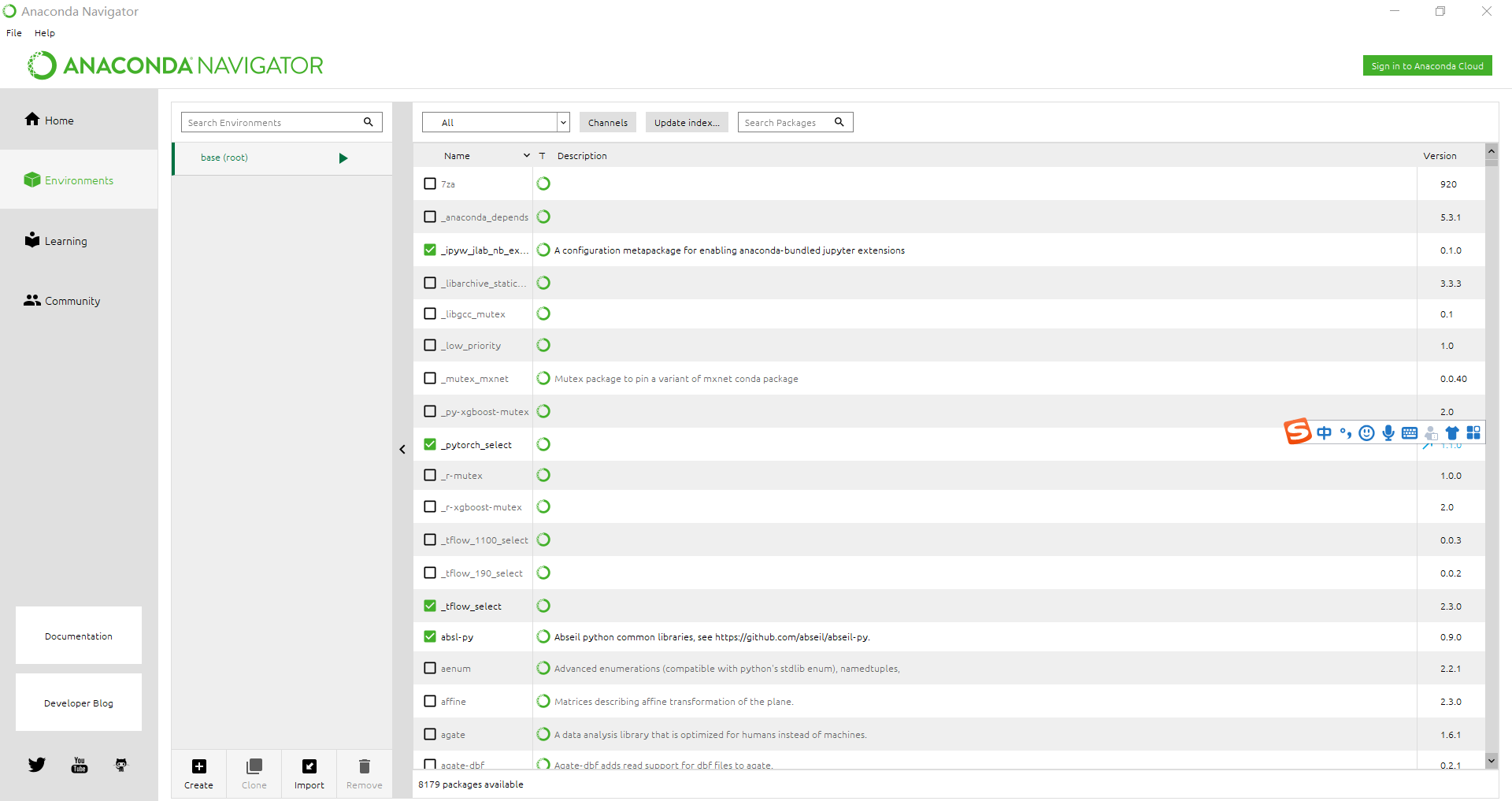
Task: Click the Version column header
Action: (1440, 156)
